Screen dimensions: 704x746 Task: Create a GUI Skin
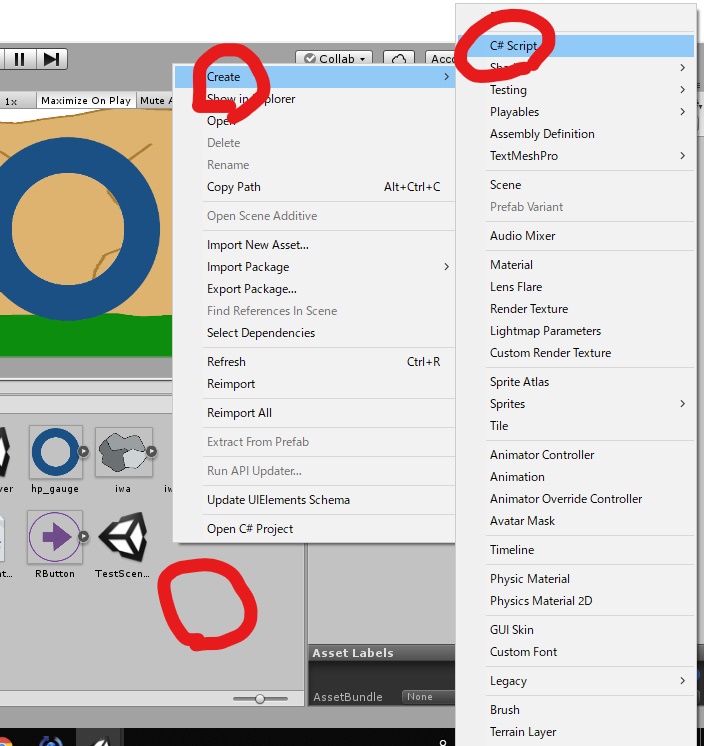coord(576,629)
